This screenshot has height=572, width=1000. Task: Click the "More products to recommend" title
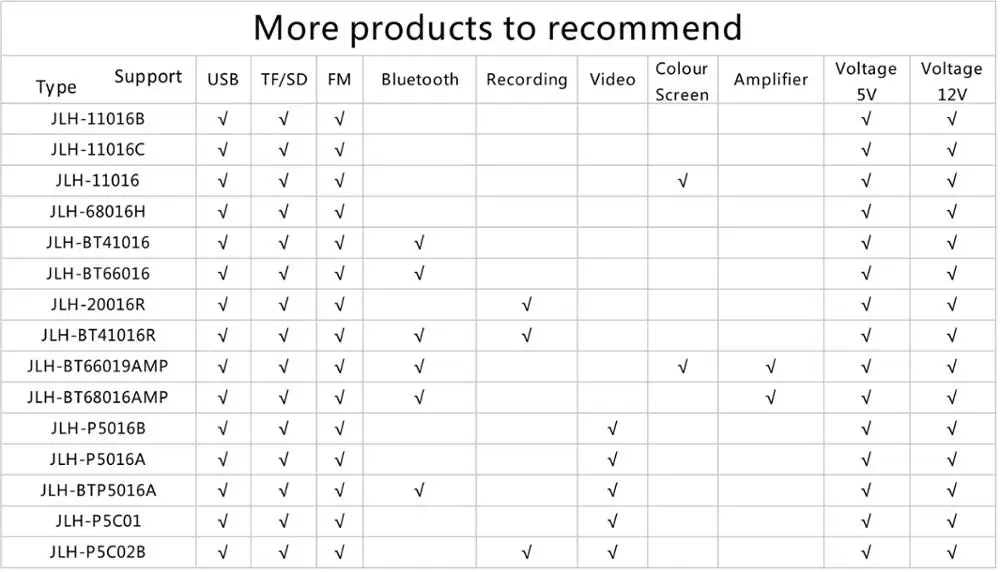point(498,28)
